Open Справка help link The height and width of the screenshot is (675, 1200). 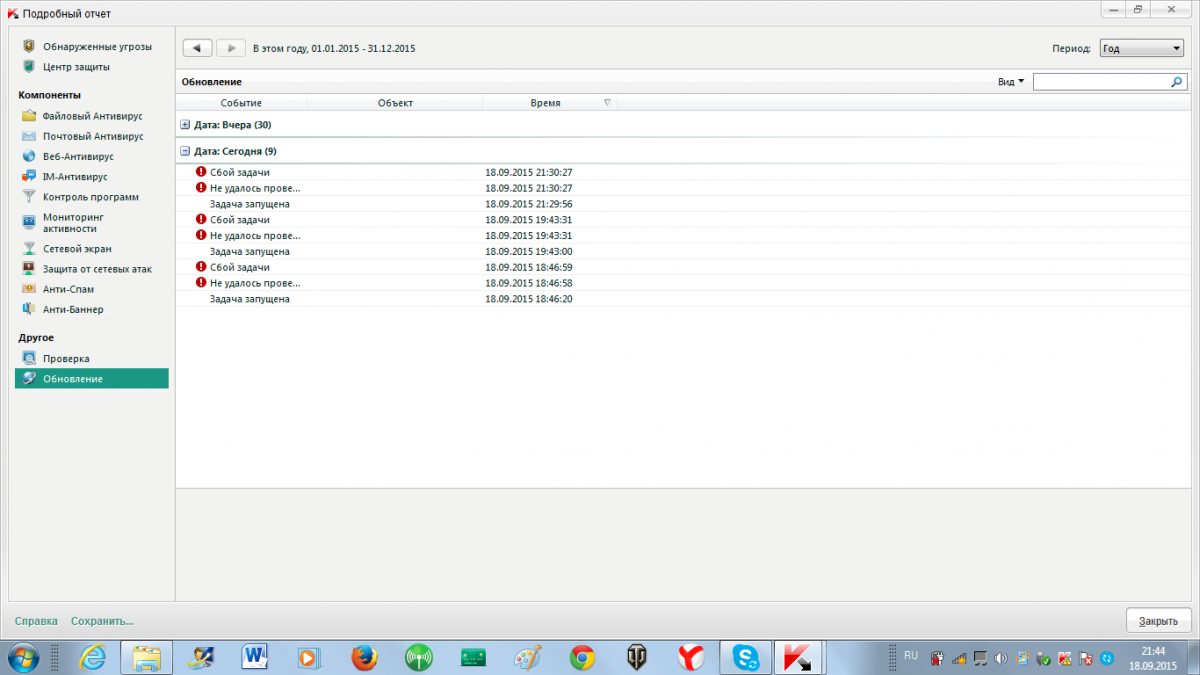click(36, 621)
